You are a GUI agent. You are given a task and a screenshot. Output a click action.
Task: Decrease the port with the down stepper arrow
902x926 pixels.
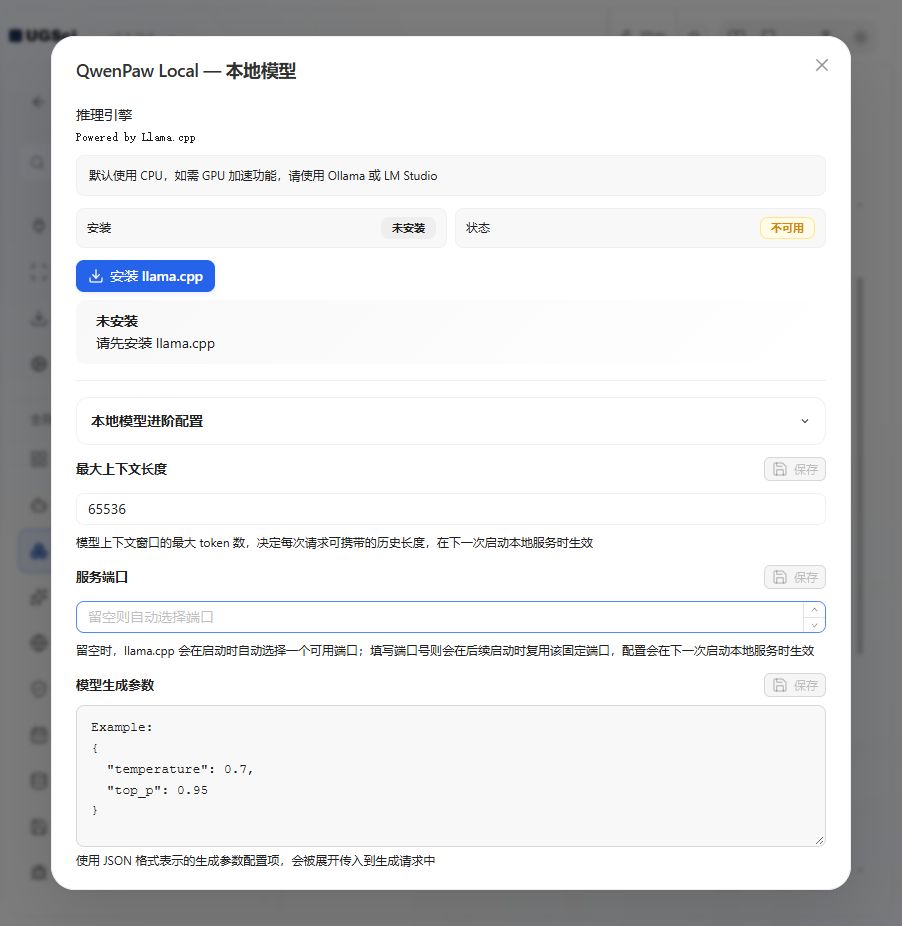click(x=815, y=625)
